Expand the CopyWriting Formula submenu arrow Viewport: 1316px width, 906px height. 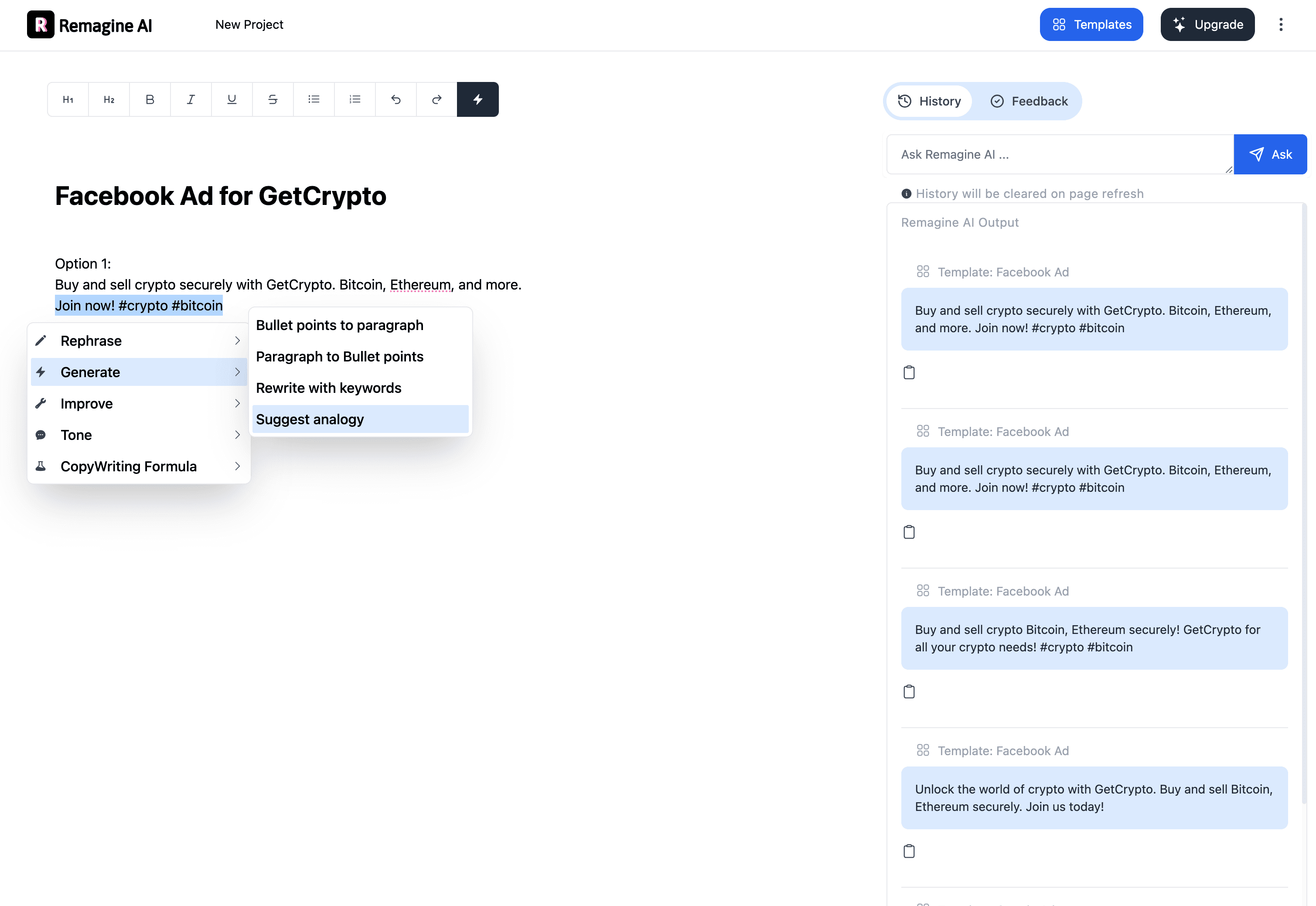tap(237, 466)
